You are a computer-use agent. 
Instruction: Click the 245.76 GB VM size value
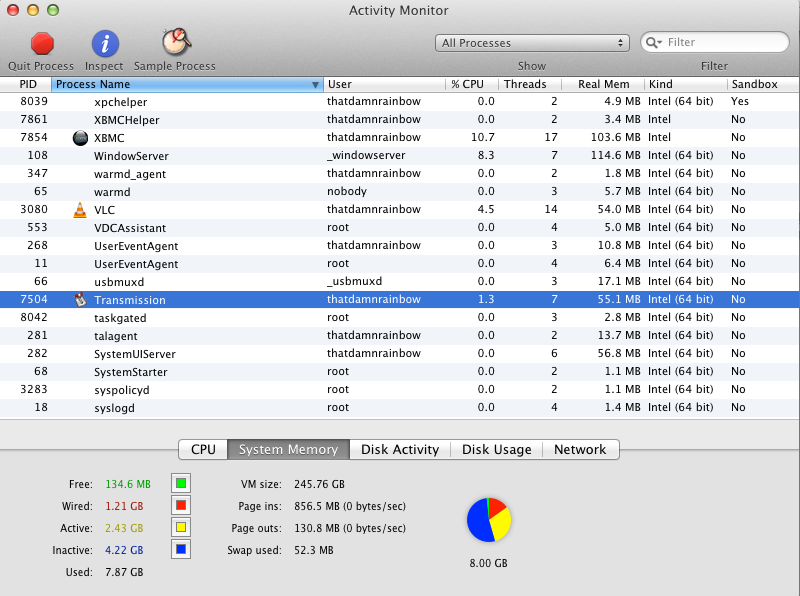[319, 484]
